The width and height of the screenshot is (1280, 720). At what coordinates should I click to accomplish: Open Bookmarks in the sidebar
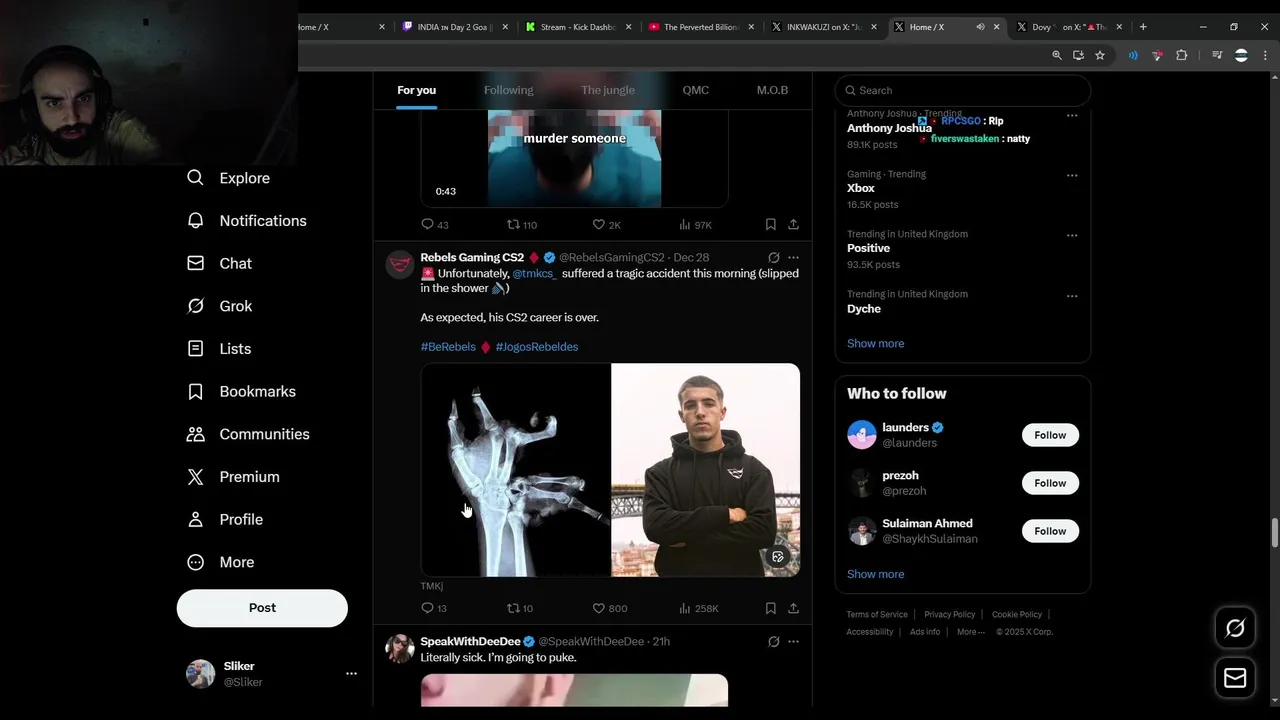[241, 391]
